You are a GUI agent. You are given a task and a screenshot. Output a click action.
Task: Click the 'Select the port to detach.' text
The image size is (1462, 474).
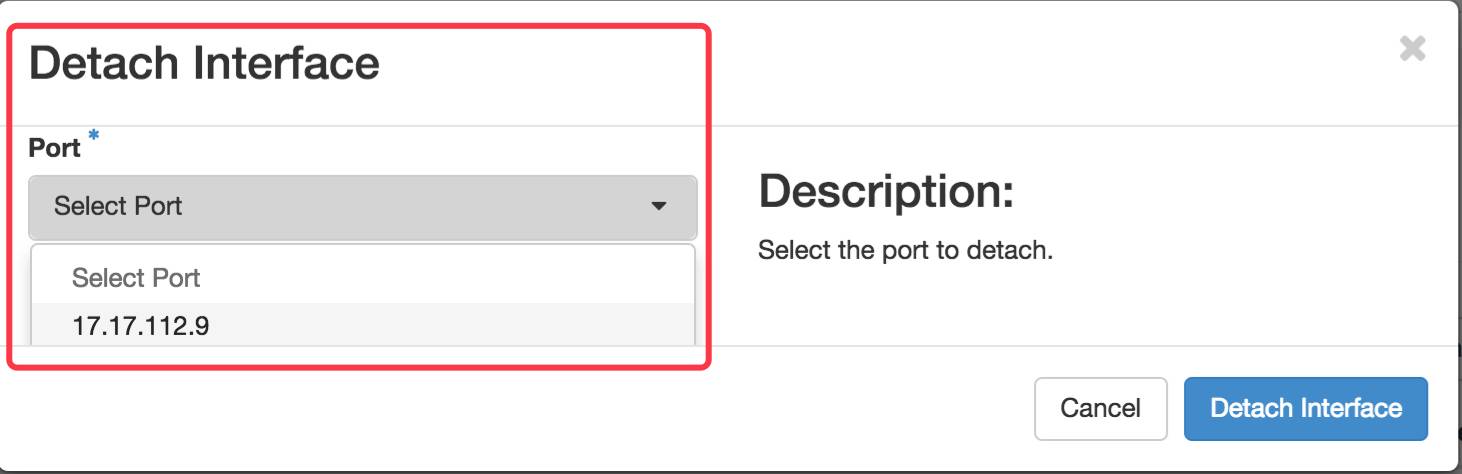tap(905, 250)
